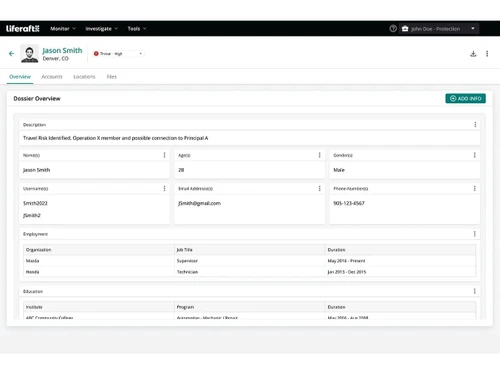Screen dimensions: 500x375
Task: Click the username Smith2022
Action: [x=35, y=203]
